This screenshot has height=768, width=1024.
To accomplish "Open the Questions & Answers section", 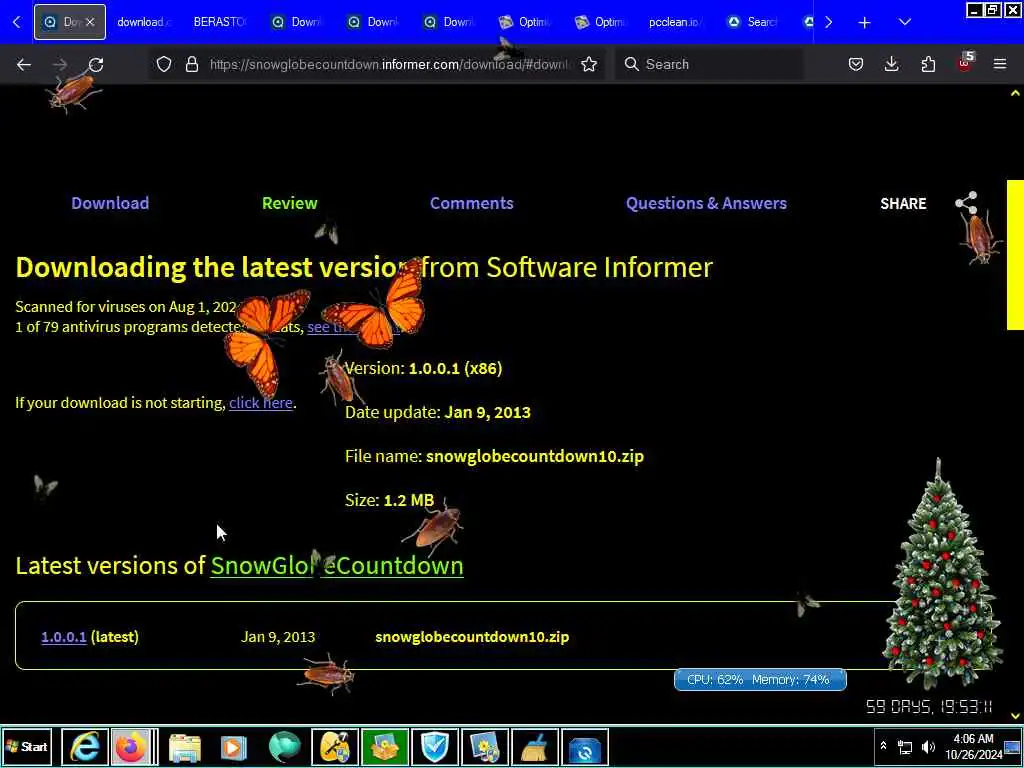I will coord(706,202).
